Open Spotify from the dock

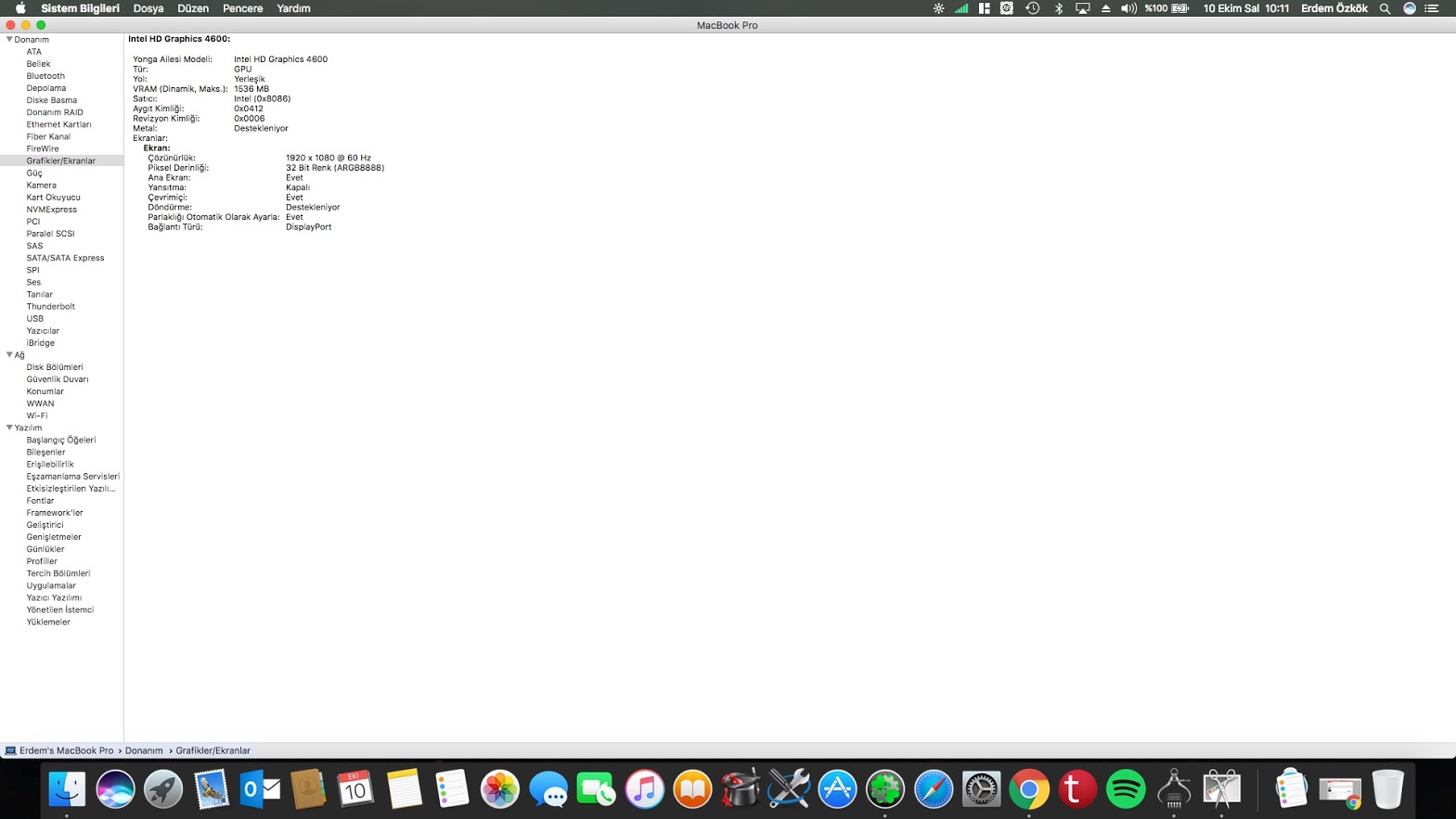pyautogui.click(x=1125, y=789)
